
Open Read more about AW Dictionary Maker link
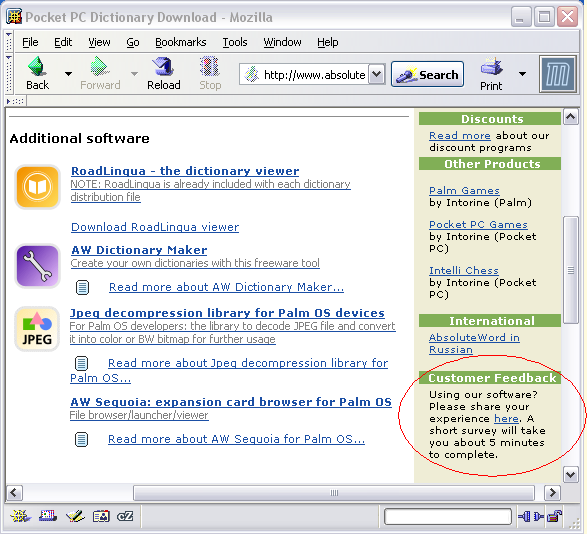pos(226,287)
